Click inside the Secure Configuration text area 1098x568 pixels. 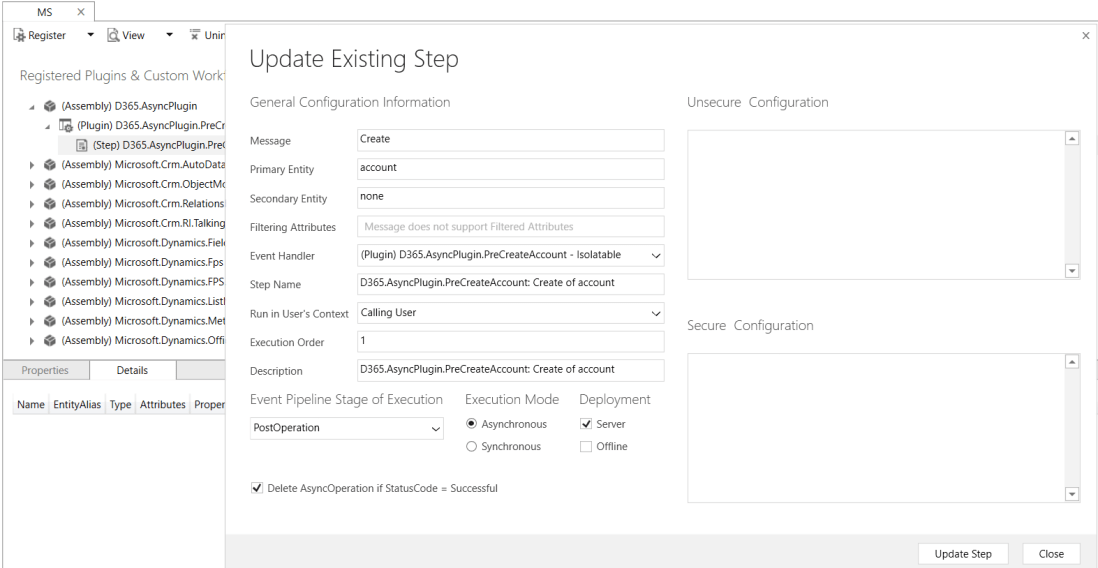876,428
